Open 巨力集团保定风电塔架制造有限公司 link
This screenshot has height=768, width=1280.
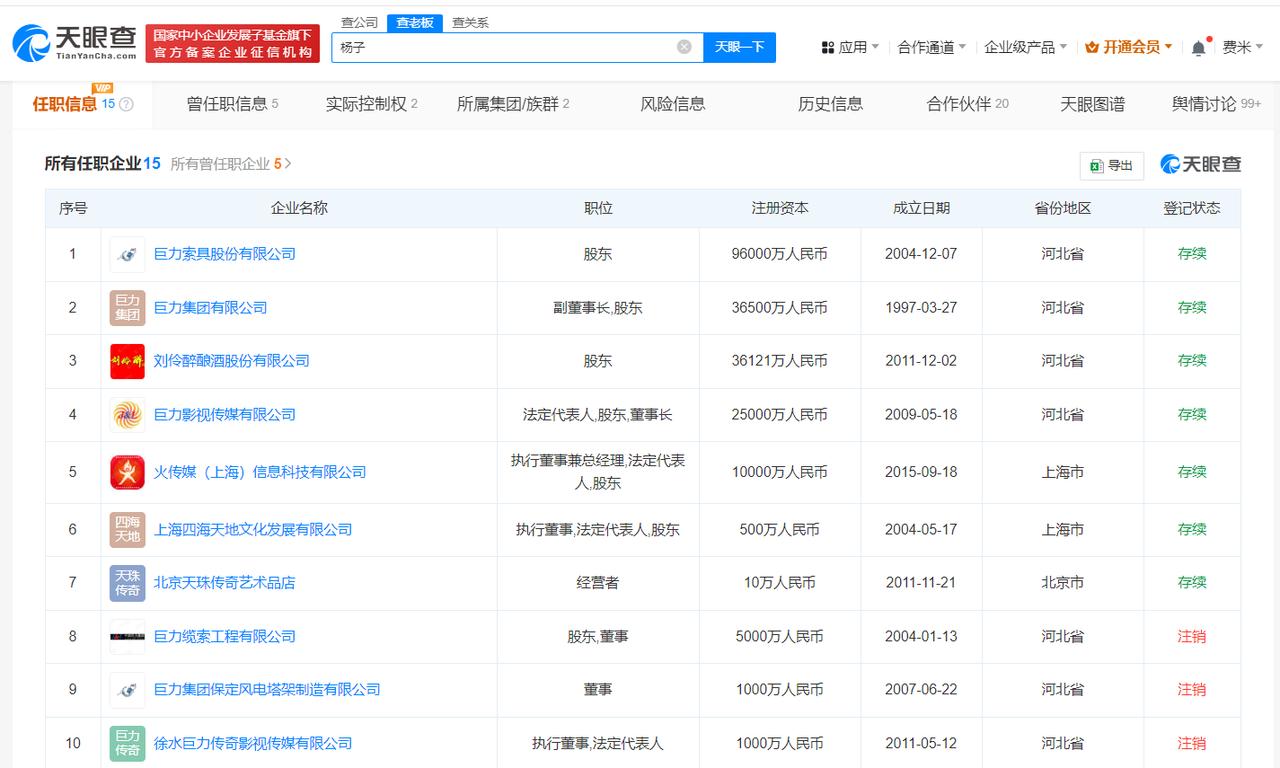[267, 690]
